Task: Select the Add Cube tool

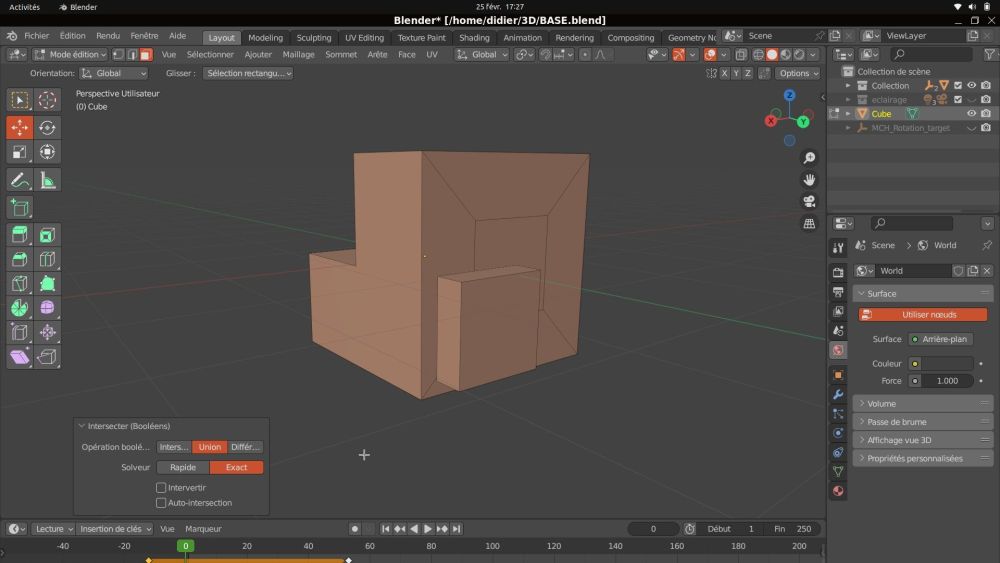Action: point(19,208)
